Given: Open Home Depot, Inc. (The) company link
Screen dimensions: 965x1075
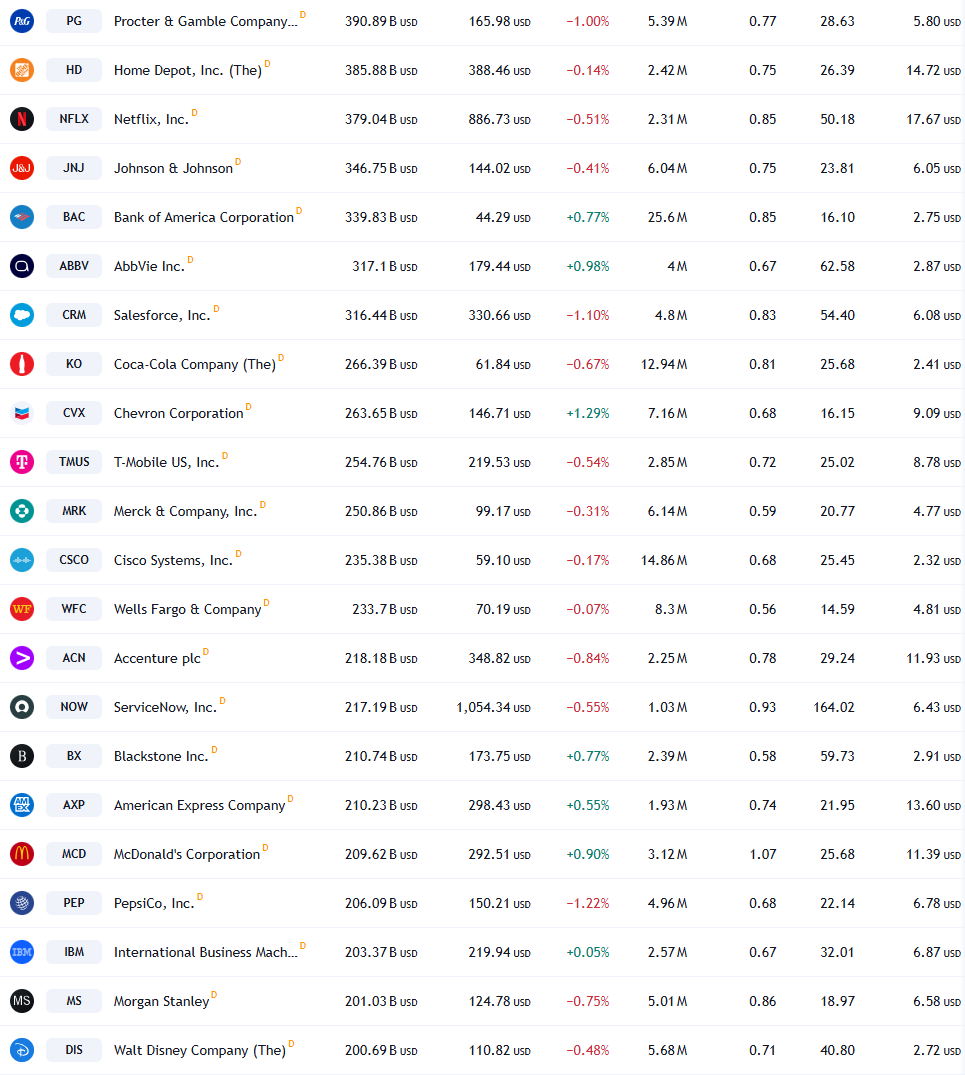Looking at the screenshot, I should point(188,71).
